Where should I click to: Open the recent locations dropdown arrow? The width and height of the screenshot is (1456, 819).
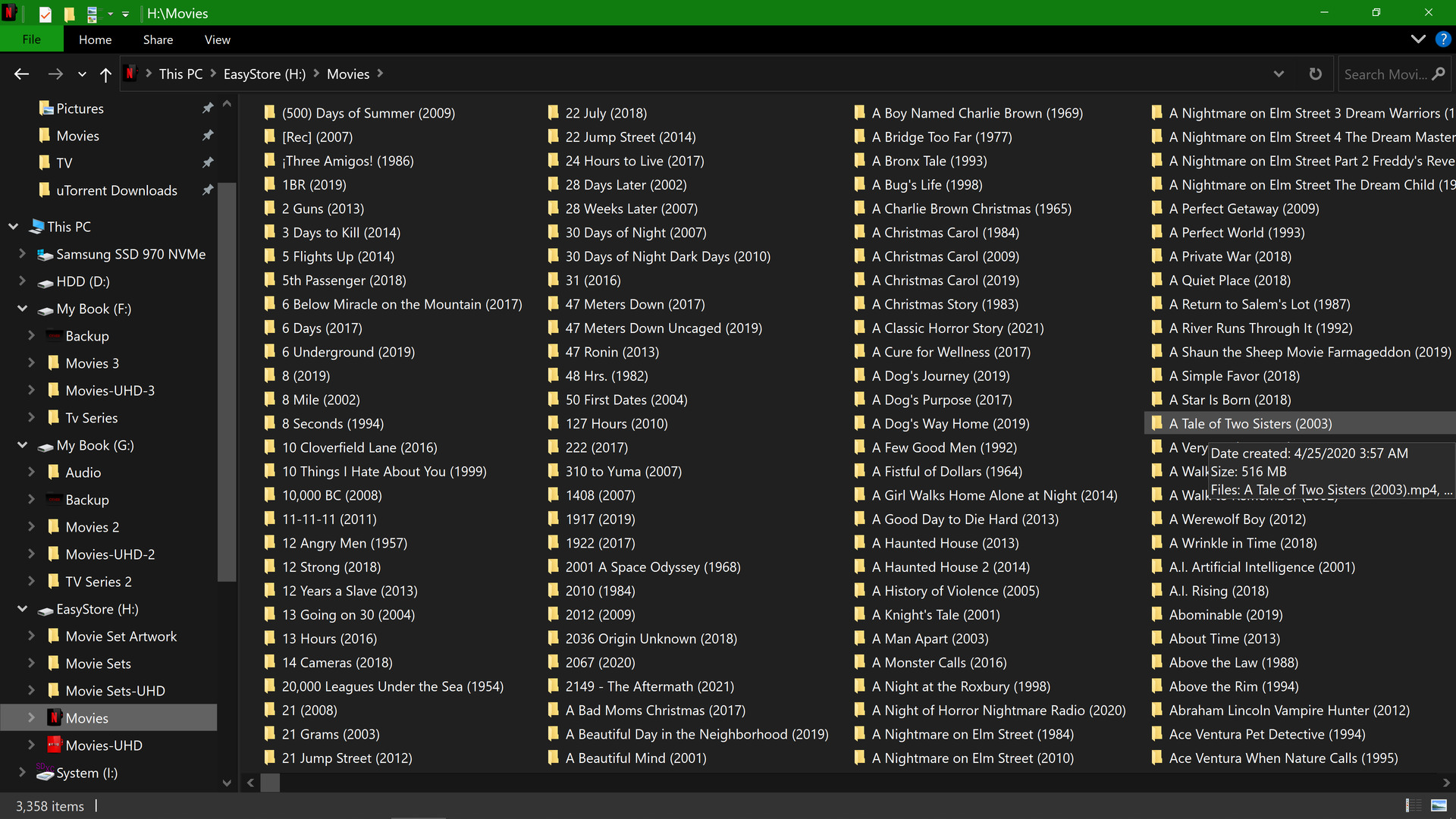tap(82, 74)
